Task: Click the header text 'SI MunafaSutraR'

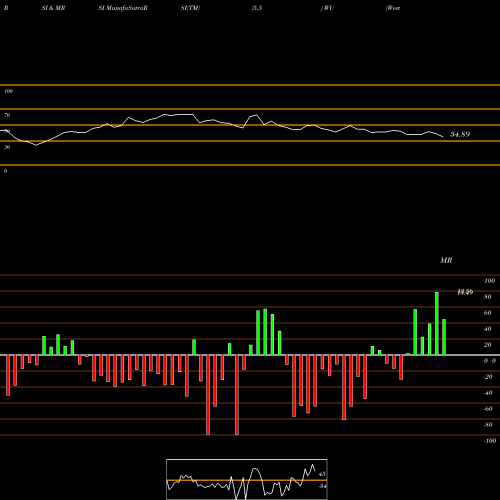Action: coord(123,8)
